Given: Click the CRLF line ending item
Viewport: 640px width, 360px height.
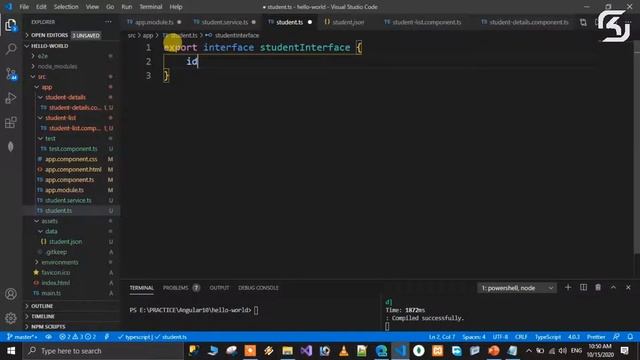Looking at the screenshot, I should pos(521,337).
